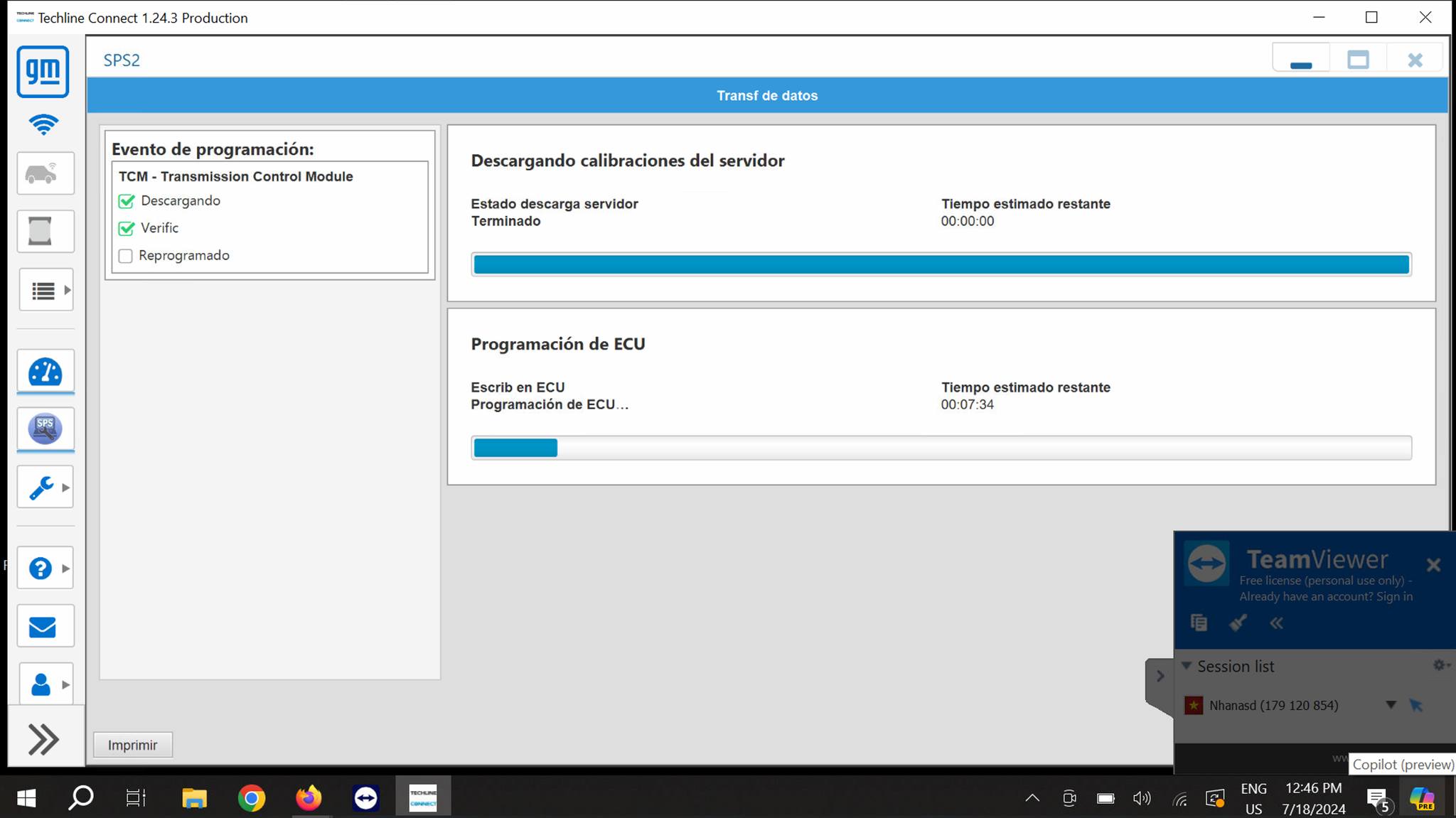Maximize the SPS2 panel
This screenshot has width=1456, height=818.
[1358, 60]
